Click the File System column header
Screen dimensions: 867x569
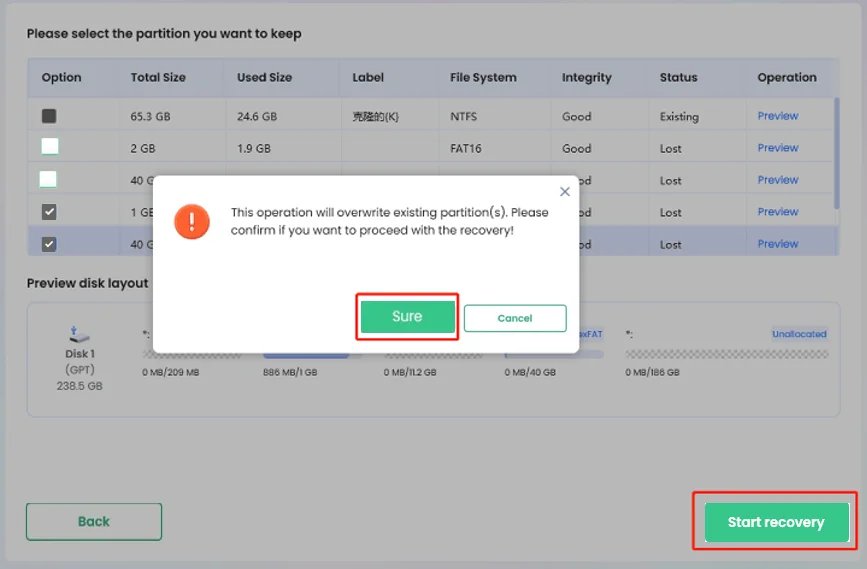483,78
